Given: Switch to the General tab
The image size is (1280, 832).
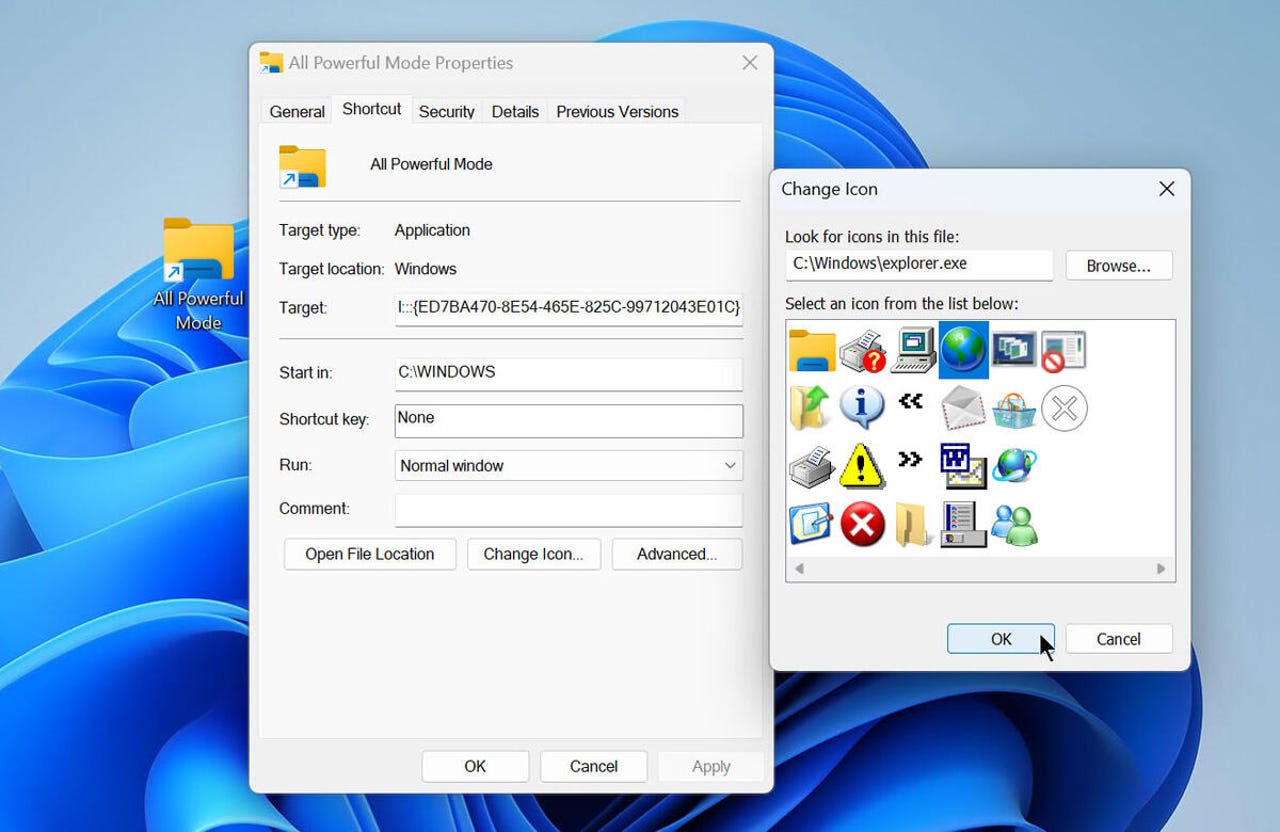Looking at the screenshot, I should pyautogui.click(x=297, y=111).
